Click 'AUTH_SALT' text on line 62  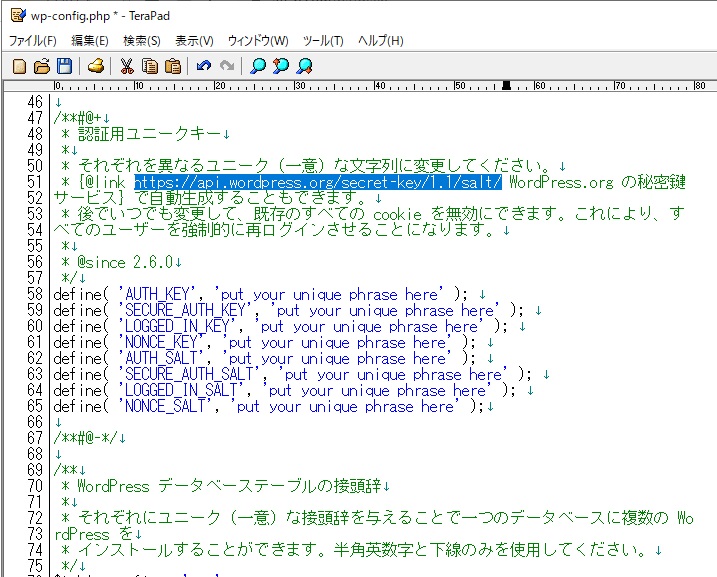pos(161,358)
